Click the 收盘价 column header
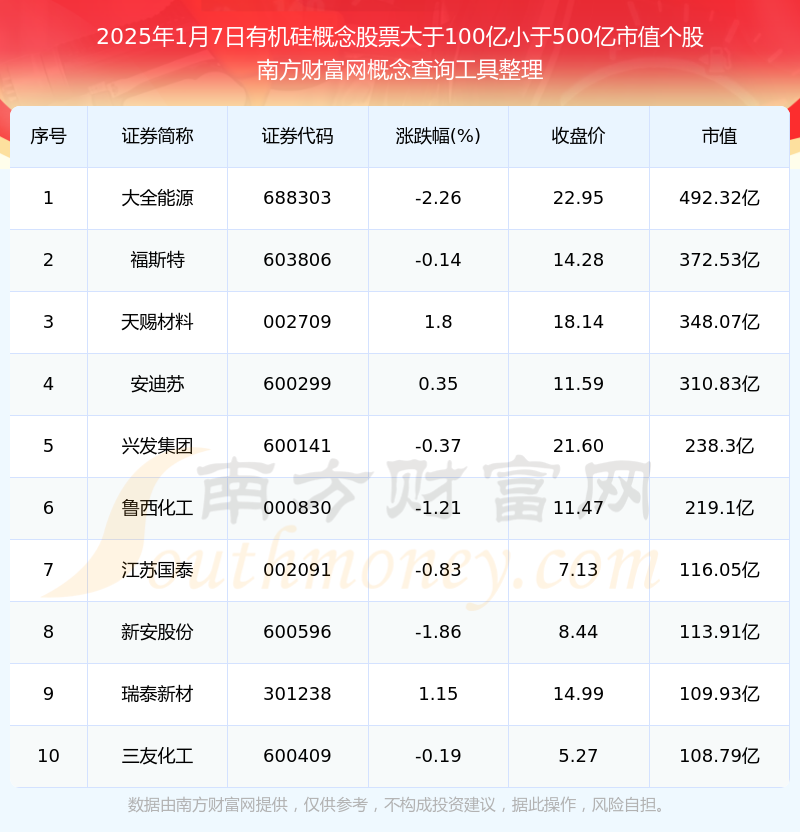This screenshot has height=832, width=800. [x=578, y=136]
